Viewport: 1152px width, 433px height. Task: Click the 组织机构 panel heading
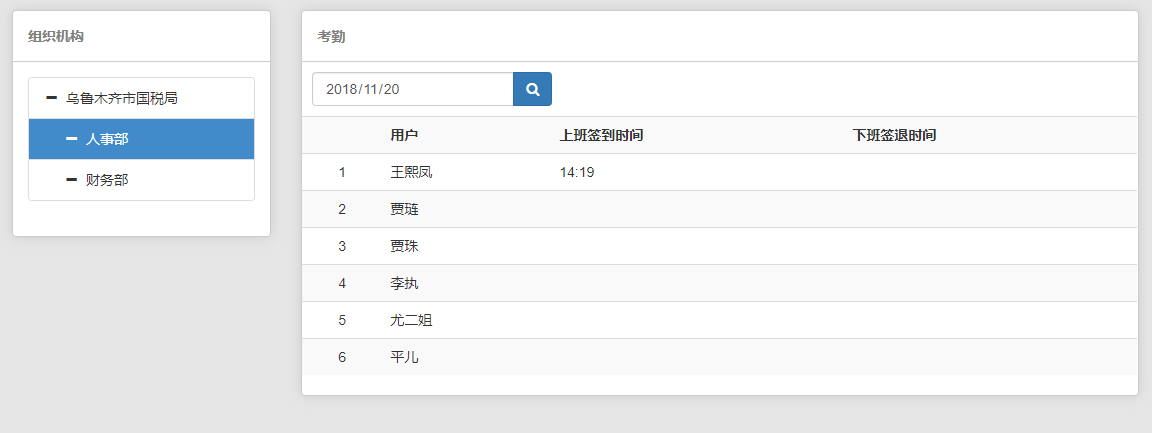(x=56, y=37)
